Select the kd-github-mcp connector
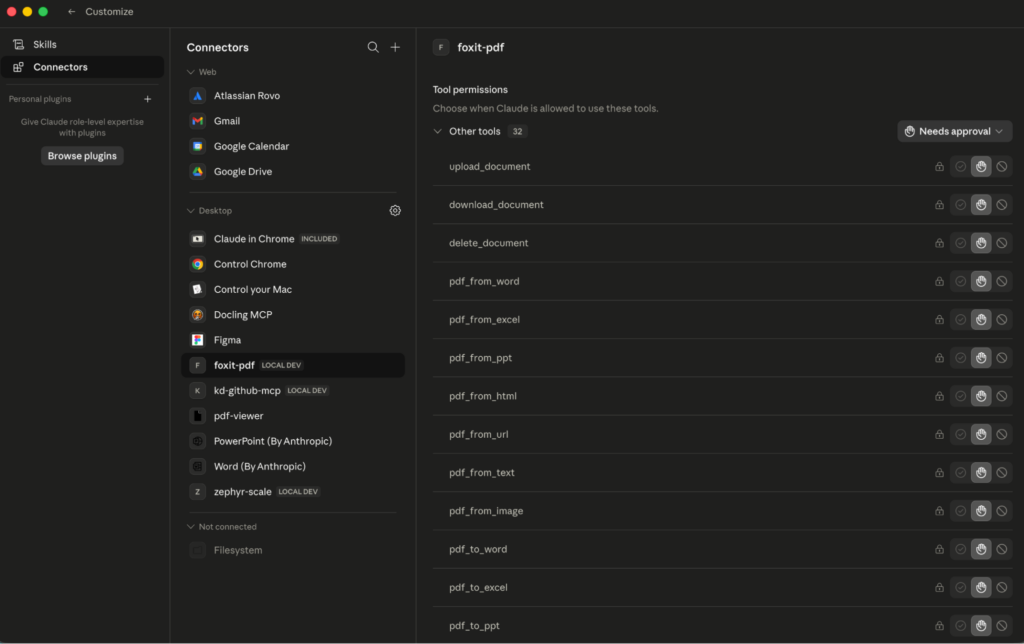 pos(293,391)
